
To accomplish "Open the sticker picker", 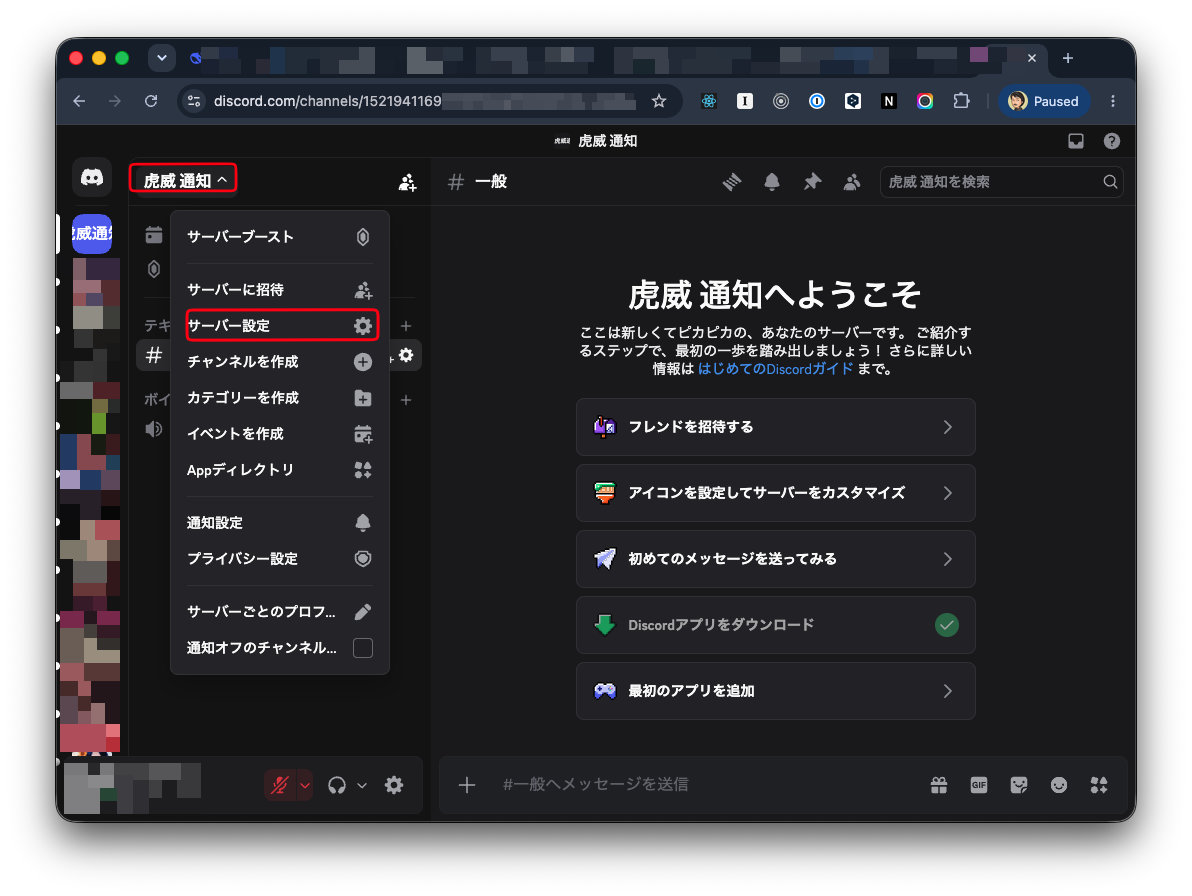I will click(1019, 785).
